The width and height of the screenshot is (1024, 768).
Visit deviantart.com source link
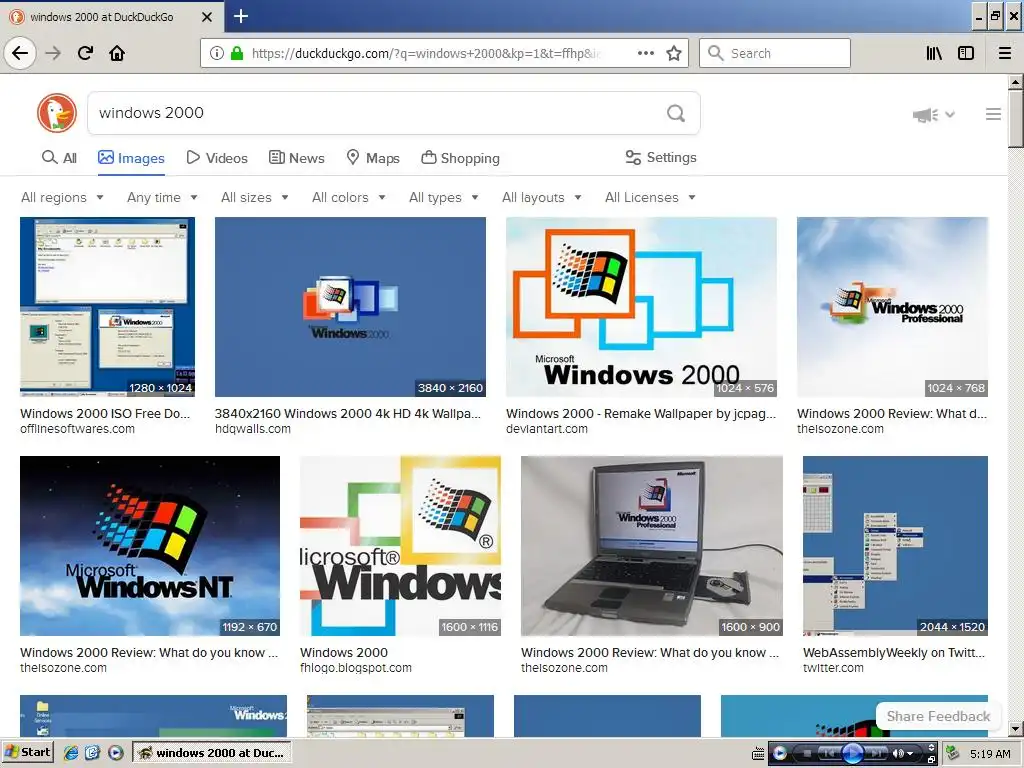pyautogui.click(x=547, y=429)
